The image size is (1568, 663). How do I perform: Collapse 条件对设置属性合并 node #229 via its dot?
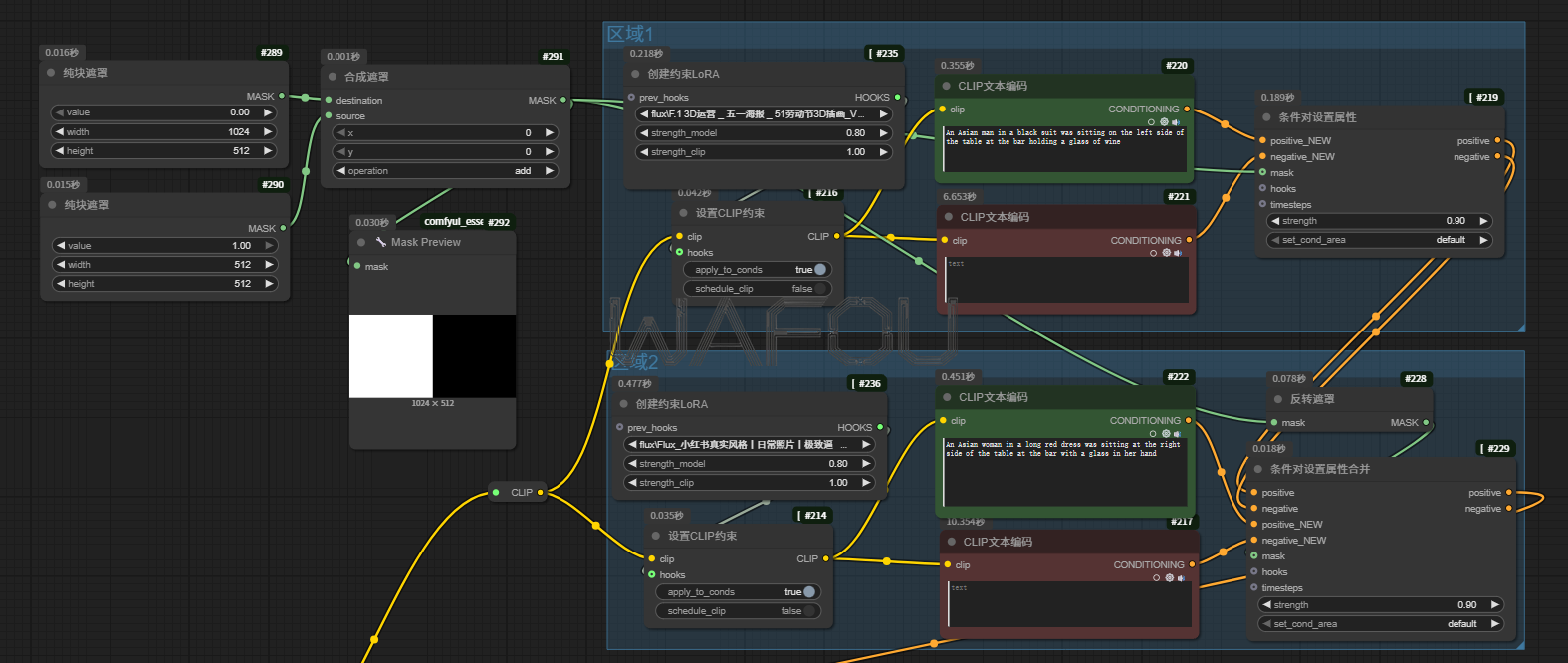1258,469
